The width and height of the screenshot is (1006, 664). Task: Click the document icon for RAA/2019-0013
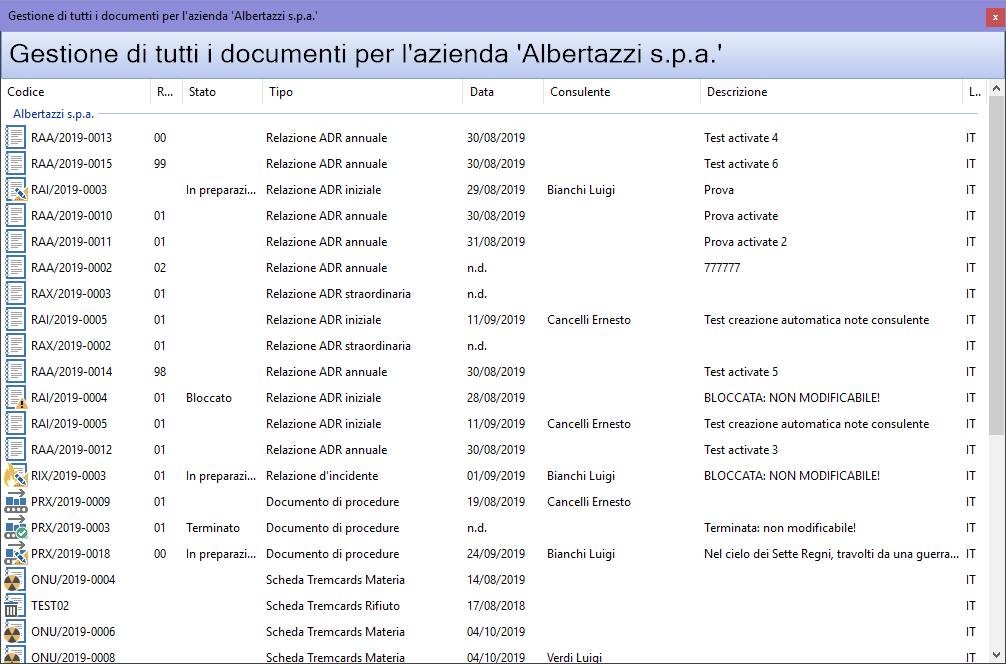coord(14,137)
